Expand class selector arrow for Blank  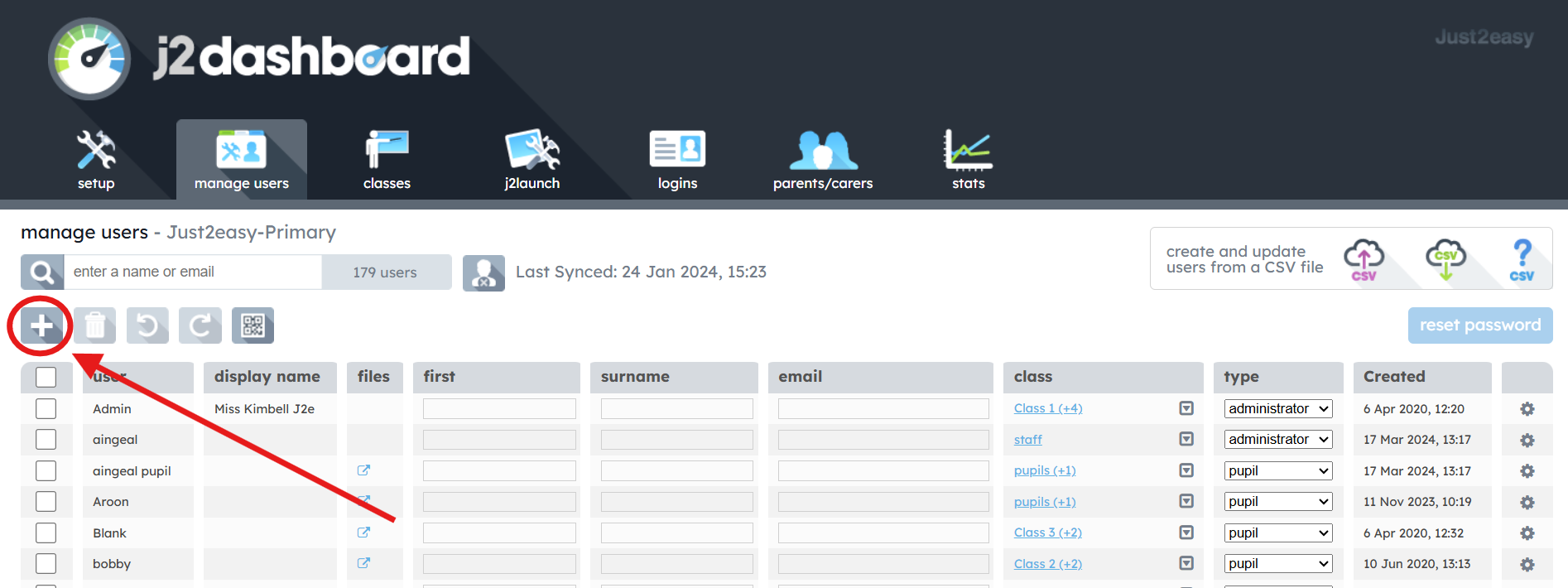pos(1186,533)
